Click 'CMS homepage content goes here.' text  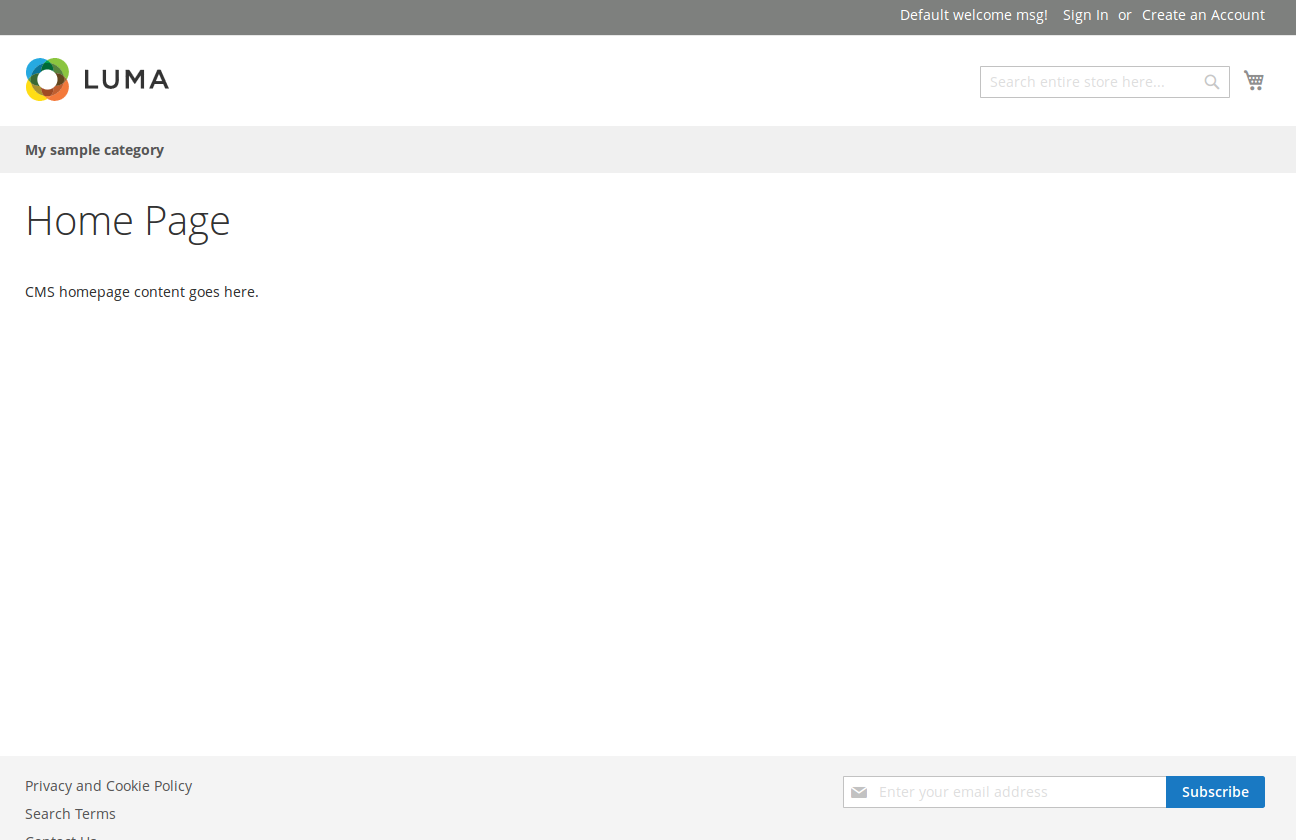pyautogui.click(x=142, y=292)
